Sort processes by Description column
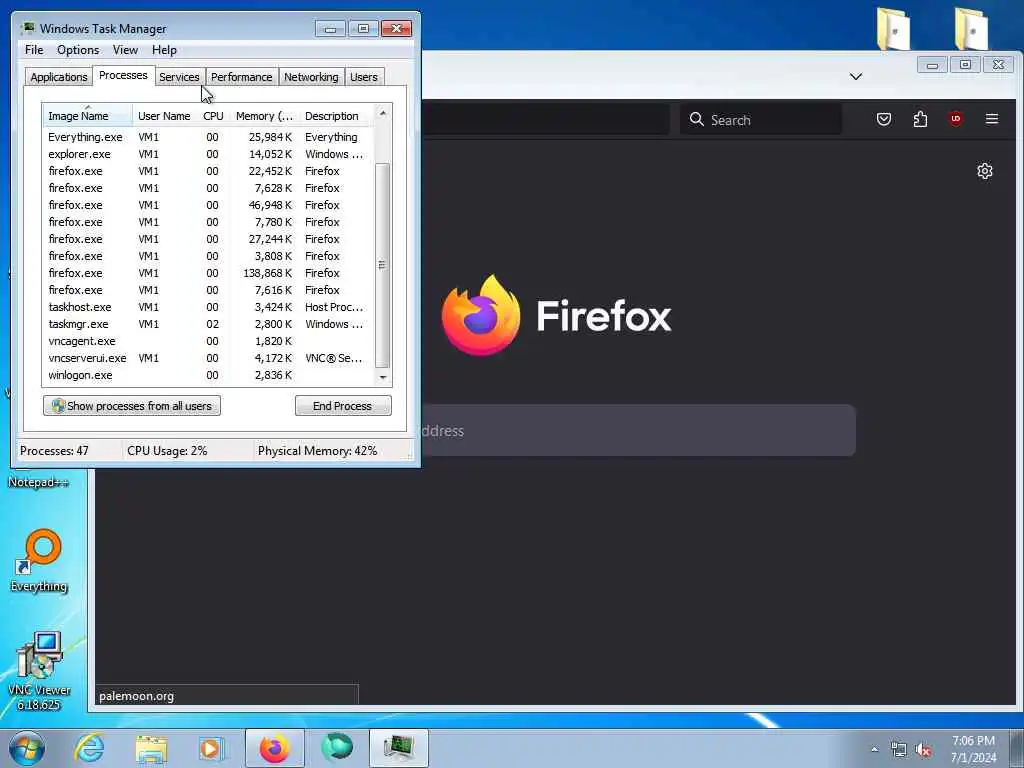Image resolution: width=1024 pixels, height=768 pixels. [337, 116]
